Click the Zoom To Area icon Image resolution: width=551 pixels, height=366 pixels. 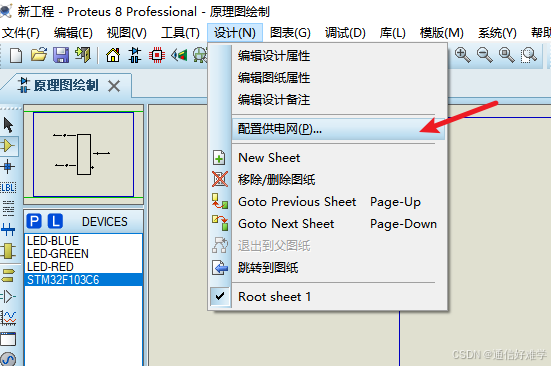(529, 55)
